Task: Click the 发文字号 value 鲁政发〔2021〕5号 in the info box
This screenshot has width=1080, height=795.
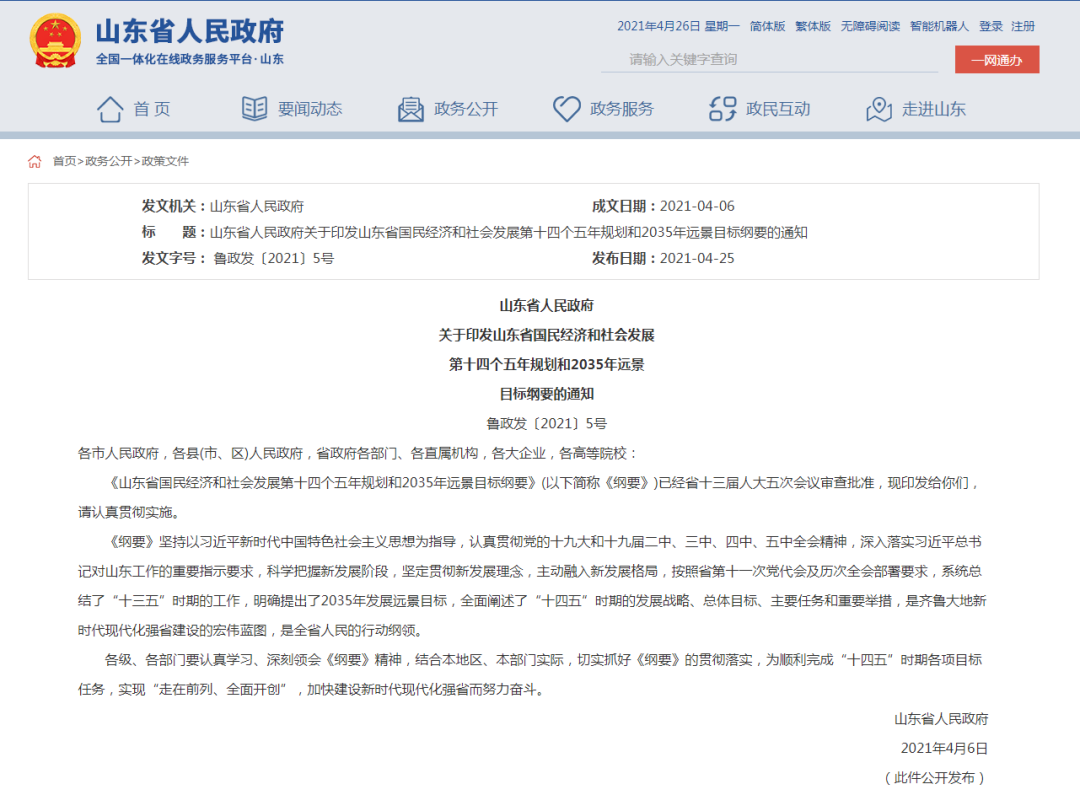Action: pyautogui.click(x=273, y=258)
